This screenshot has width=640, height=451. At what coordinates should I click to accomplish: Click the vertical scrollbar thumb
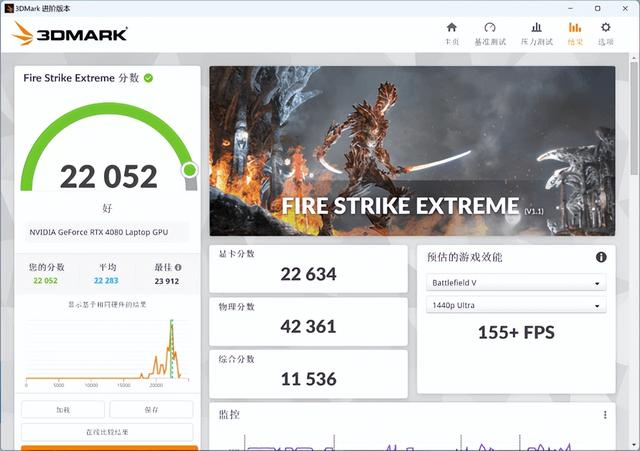[x=634, y=118]
